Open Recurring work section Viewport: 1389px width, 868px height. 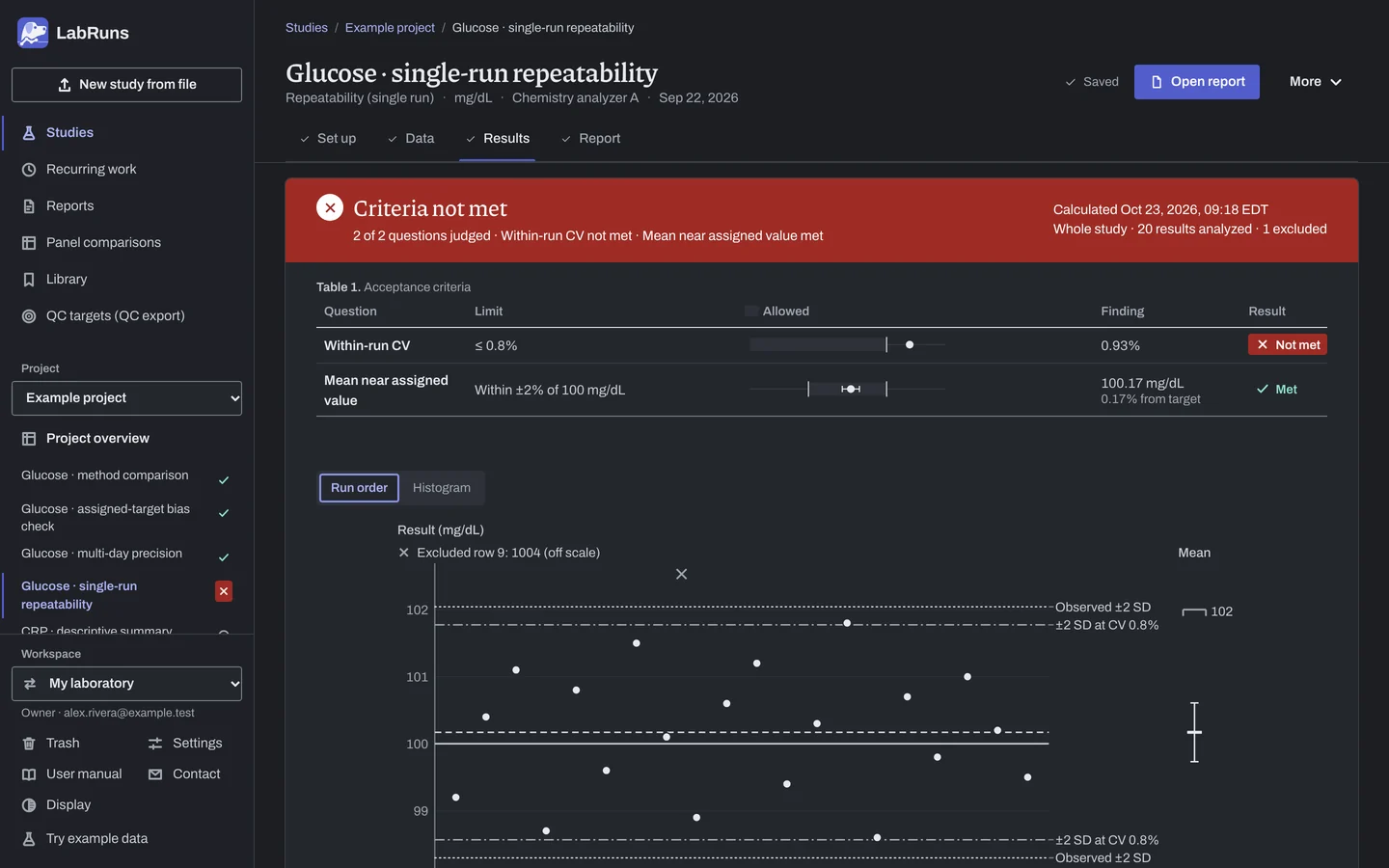[92, 170]
